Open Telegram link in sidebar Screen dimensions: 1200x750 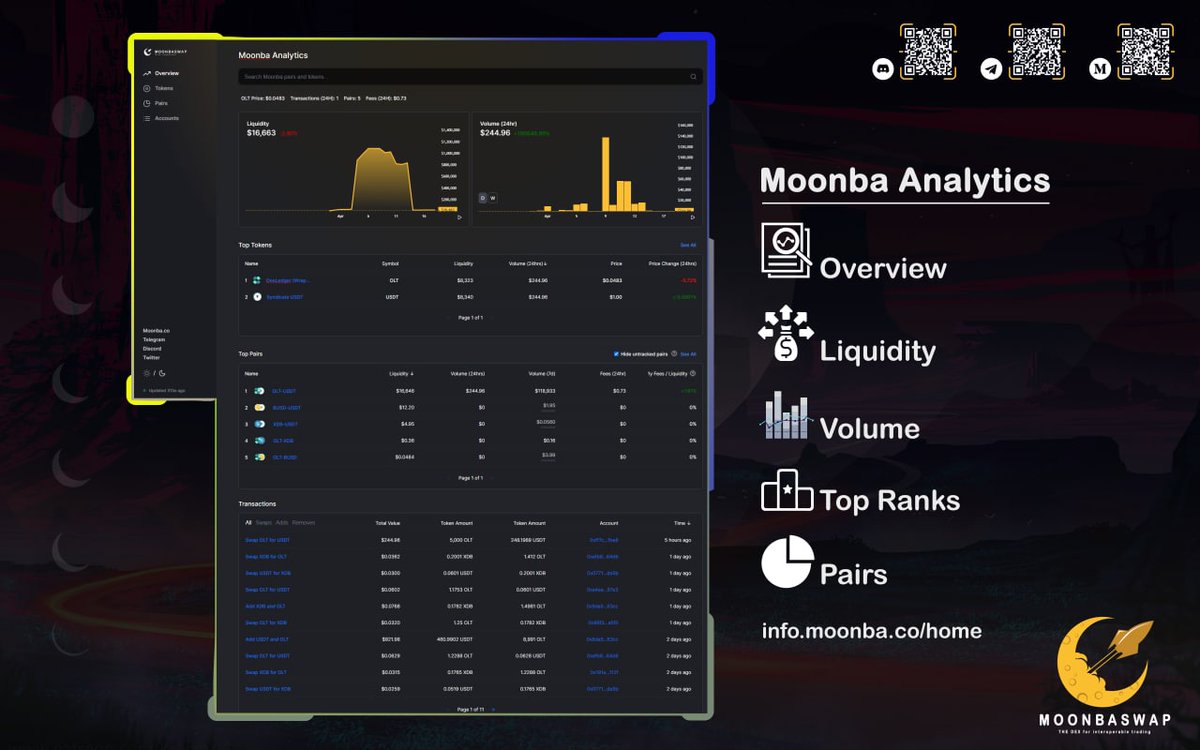pos(154,339)
